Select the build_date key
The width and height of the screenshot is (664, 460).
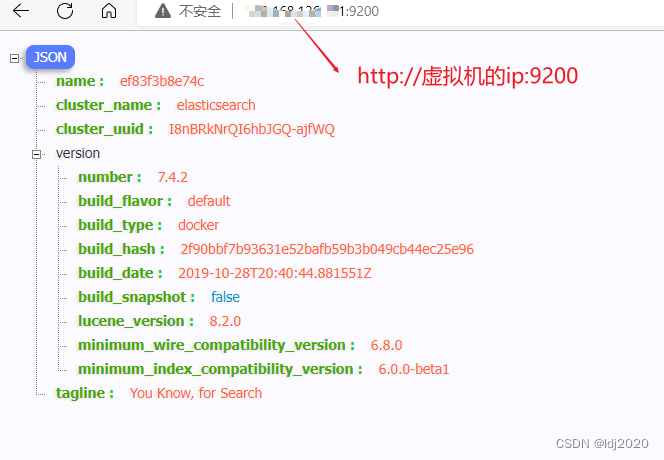pyautogui.click(x=120, y=273)
